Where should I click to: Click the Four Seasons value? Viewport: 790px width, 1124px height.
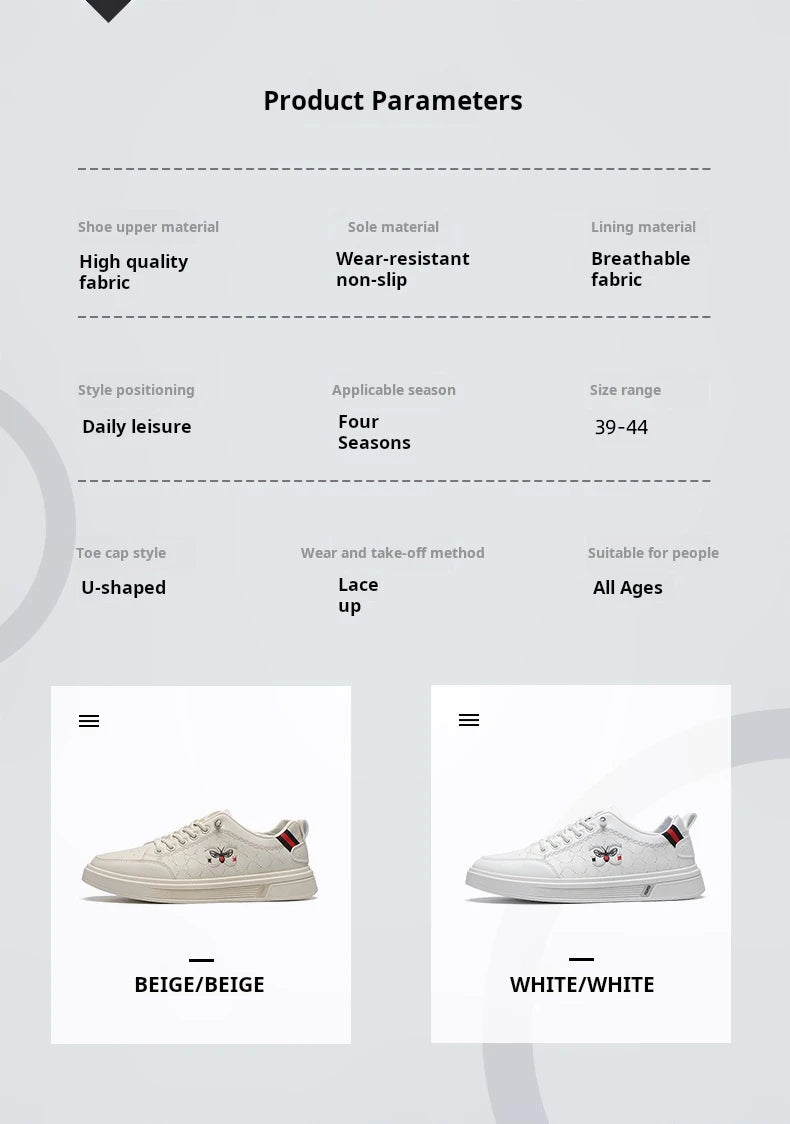374,432
